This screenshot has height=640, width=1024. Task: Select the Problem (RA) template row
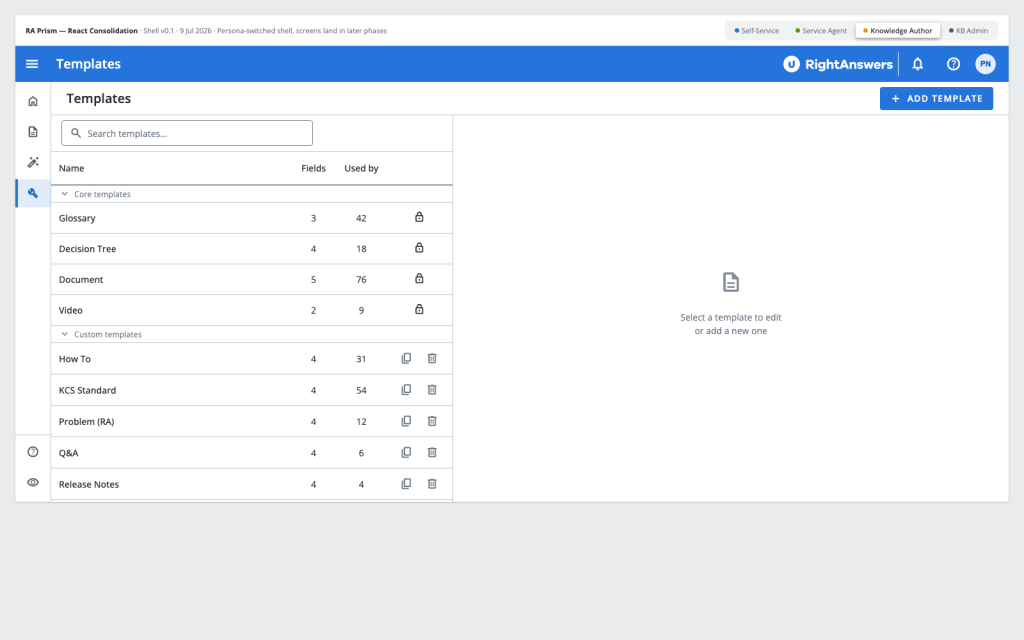click(x=251, y=421)
